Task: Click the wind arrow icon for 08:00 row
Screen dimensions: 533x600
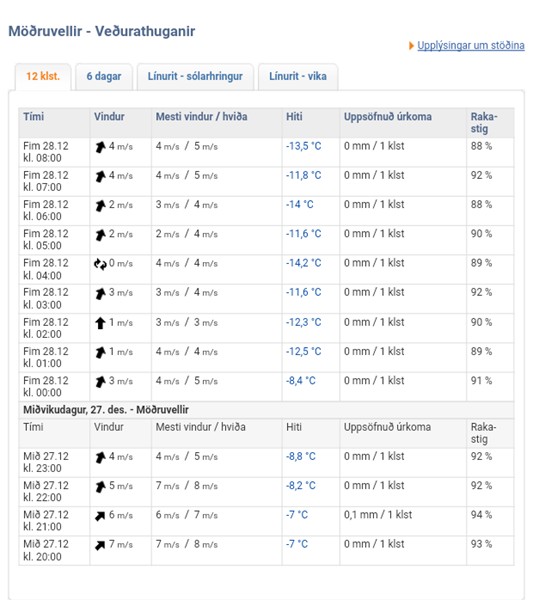Action: click(x=100, y=147)
